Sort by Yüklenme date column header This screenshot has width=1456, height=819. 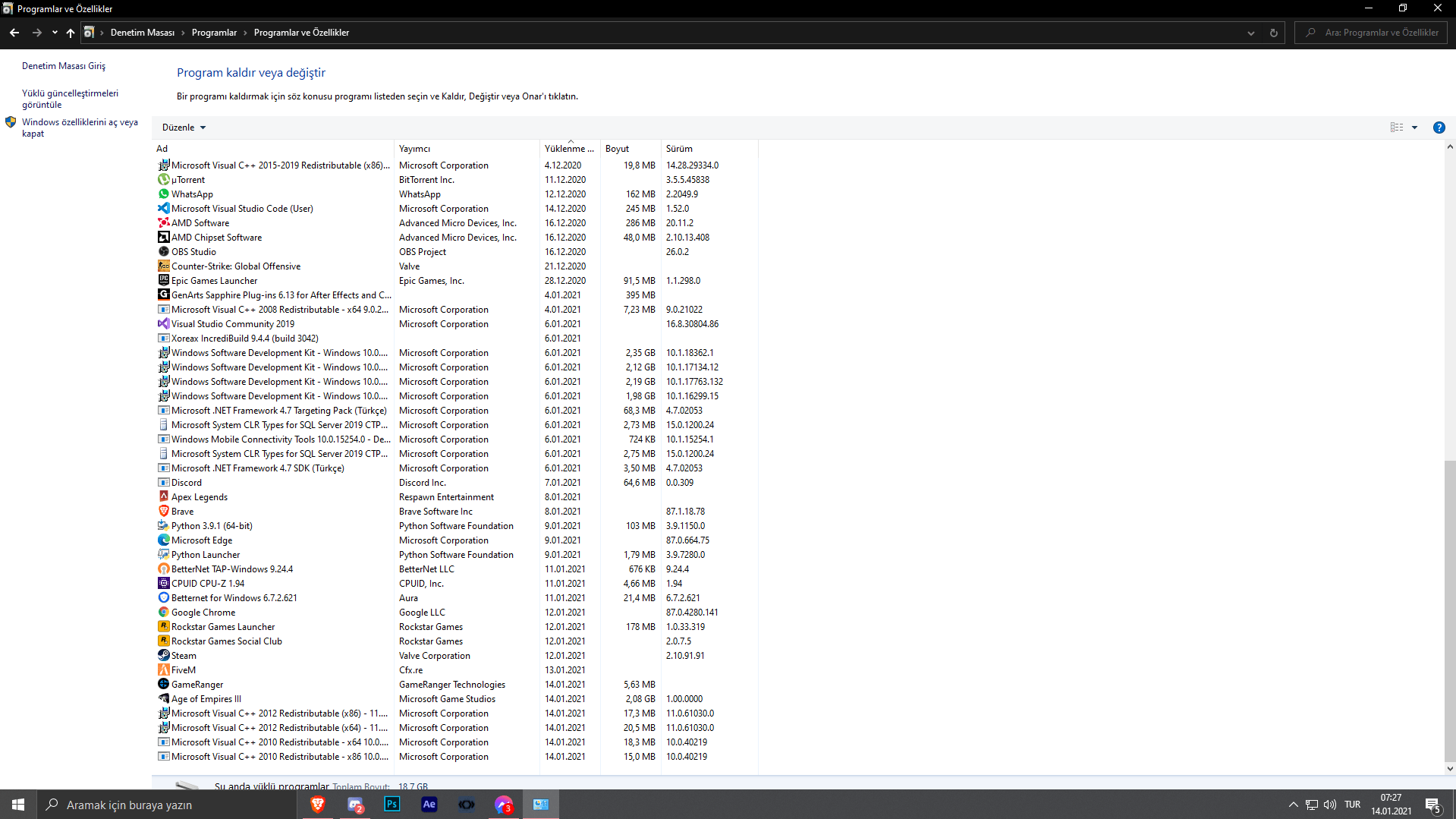[570, 149]
